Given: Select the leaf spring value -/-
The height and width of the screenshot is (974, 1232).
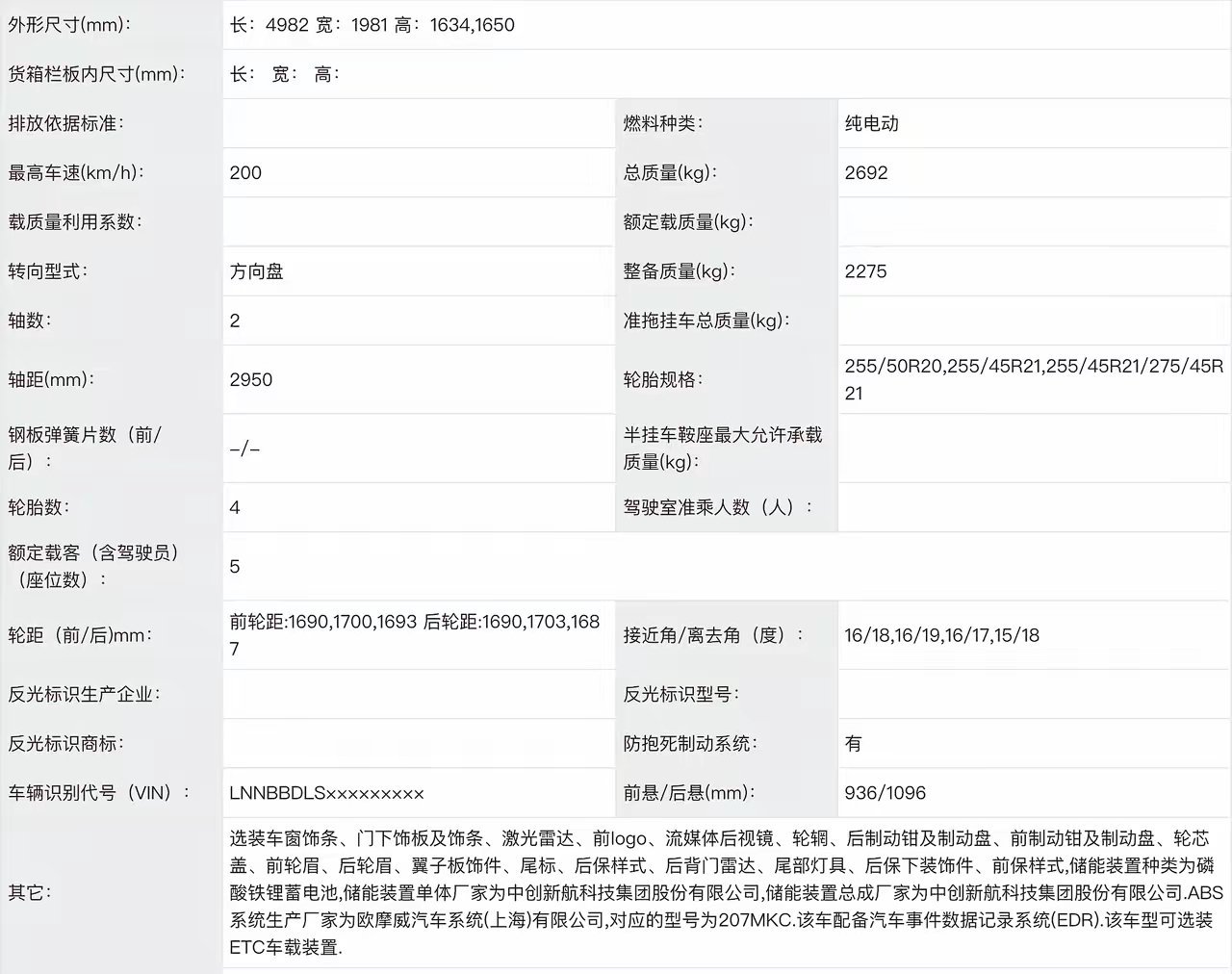Looking at the screenshot, I should (x=244, y=449).
